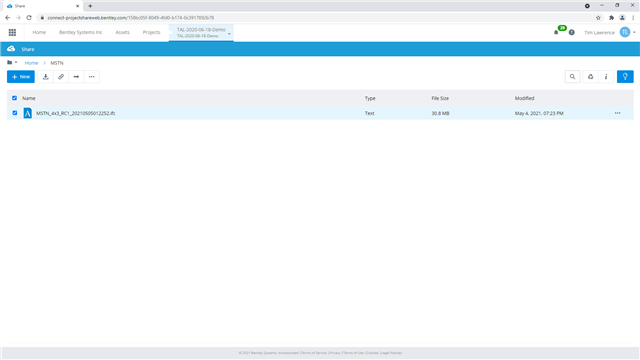Open file MSTN_4x3_RC1_20210505012252.ifc

coord(76,113)
